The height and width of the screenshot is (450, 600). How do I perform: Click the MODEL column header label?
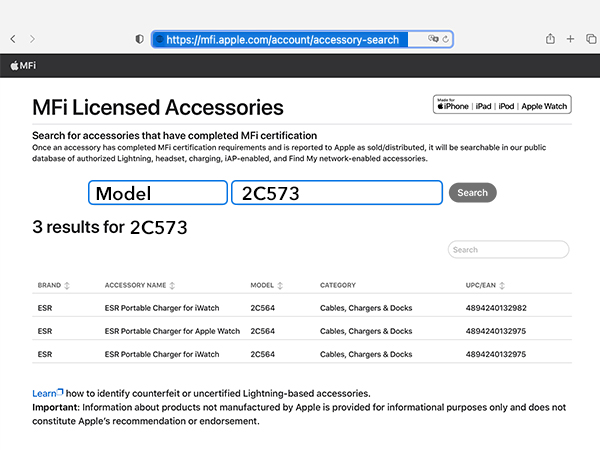[x=262, y=285]
